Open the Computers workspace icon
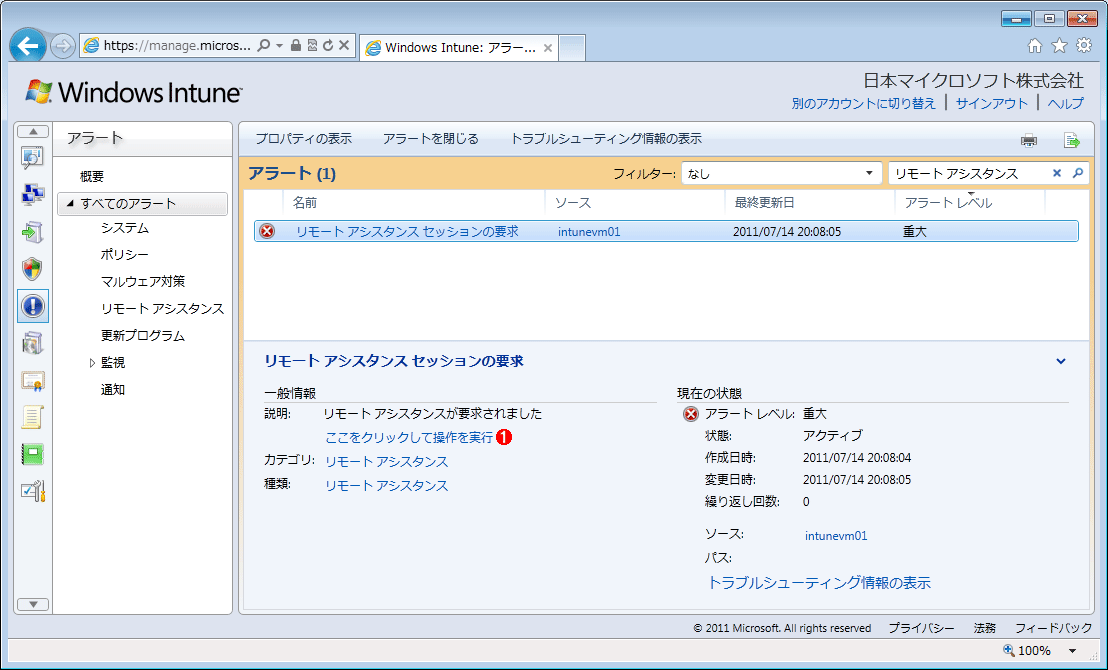This screenshot has height=670, width=1108. [x=33, y=194]
